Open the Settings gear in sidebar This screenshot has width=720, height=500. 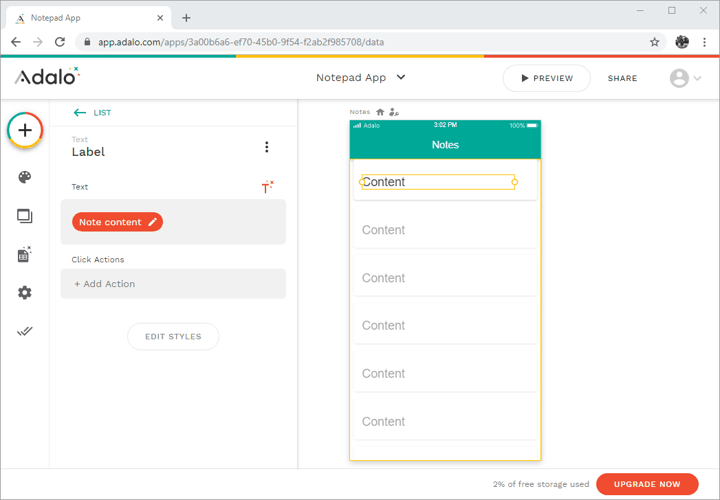pyautogui.click(x=25, y=292)
